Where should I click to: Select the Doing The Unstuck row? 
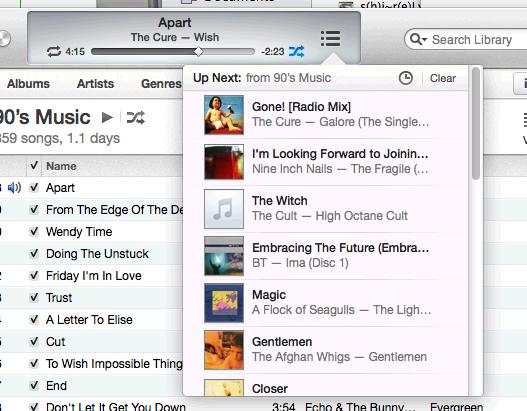tap(91, 253)
